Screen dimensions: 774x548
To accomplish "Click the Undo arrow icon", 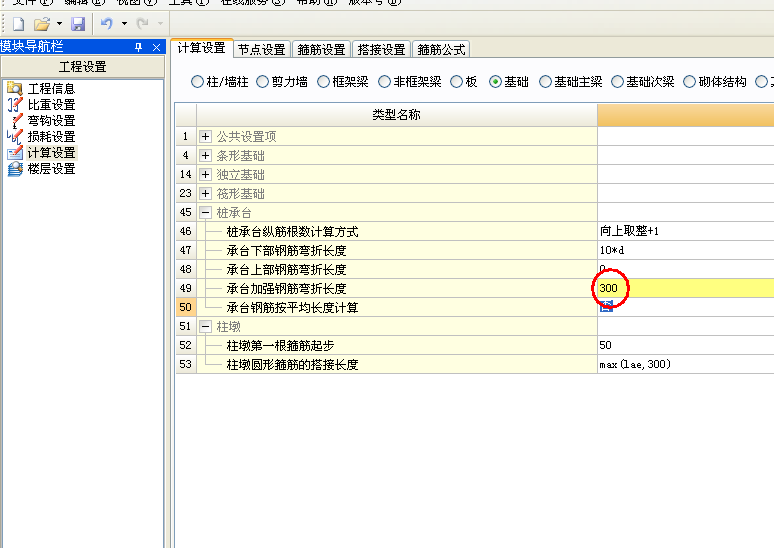I will 107,23.
